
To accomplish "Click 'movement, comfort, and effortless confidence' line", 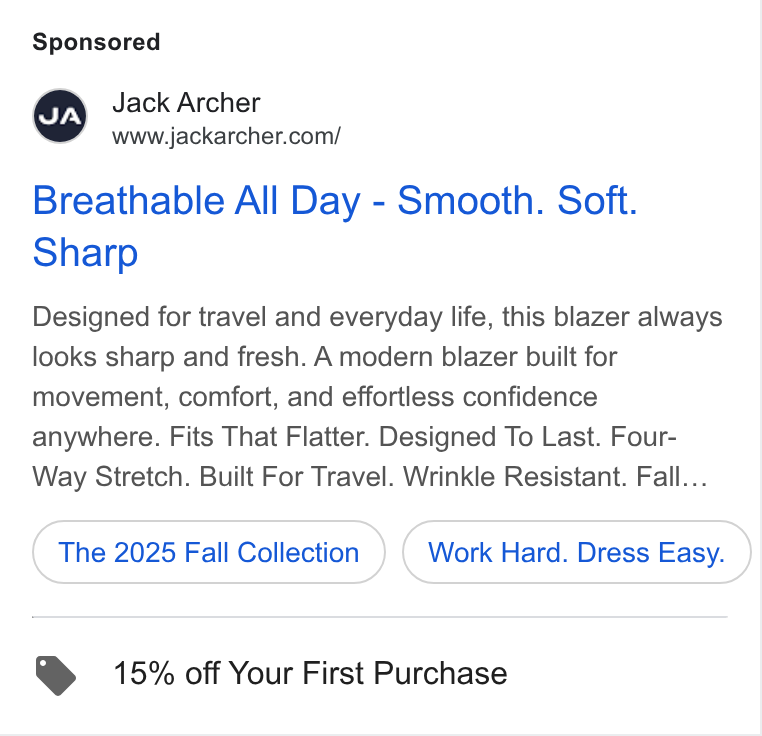I will pyautogui.click(x=315, y=397).
